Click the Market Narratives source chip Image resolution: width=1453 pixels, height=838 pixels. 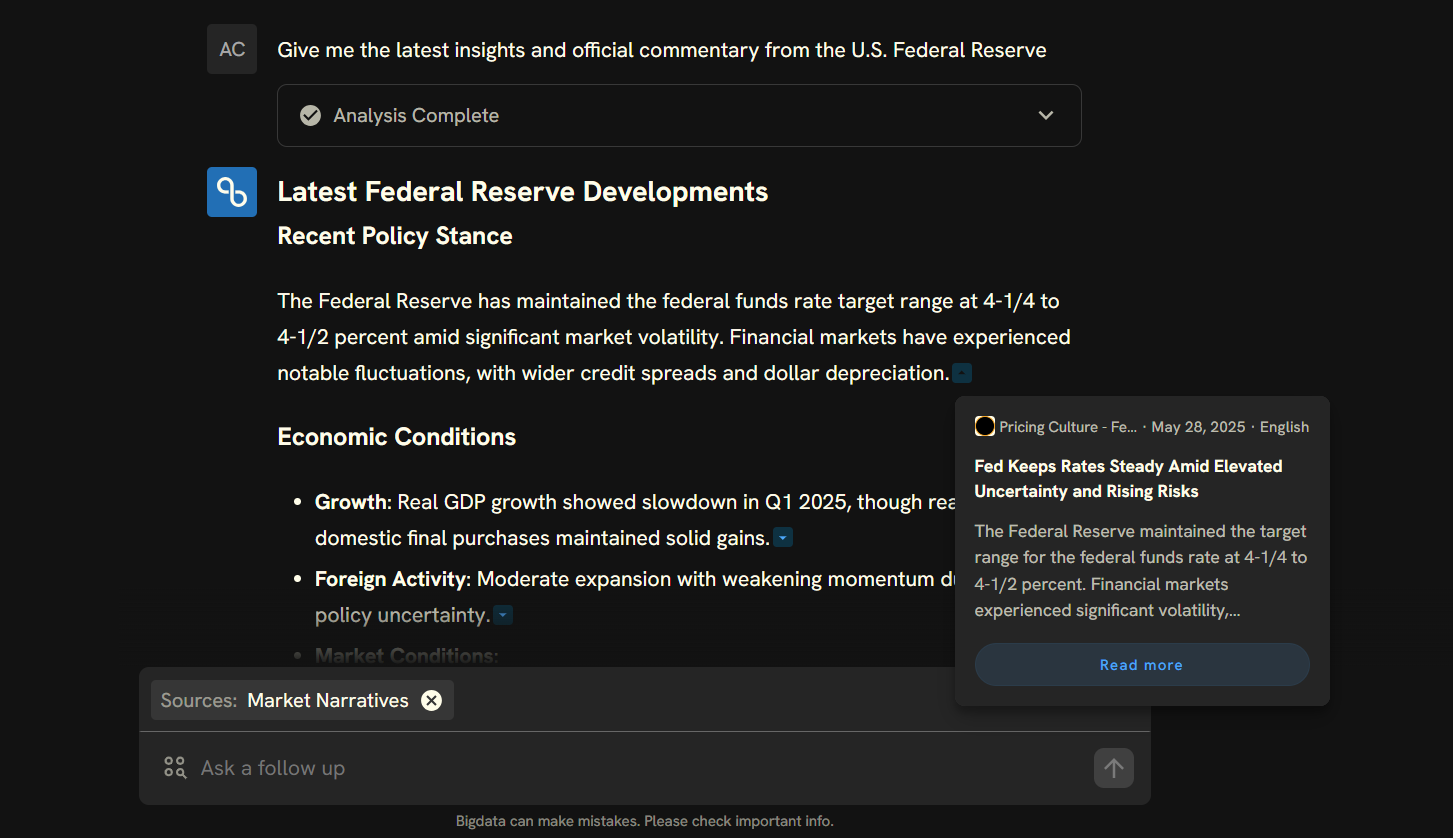(x=302, y=700)
